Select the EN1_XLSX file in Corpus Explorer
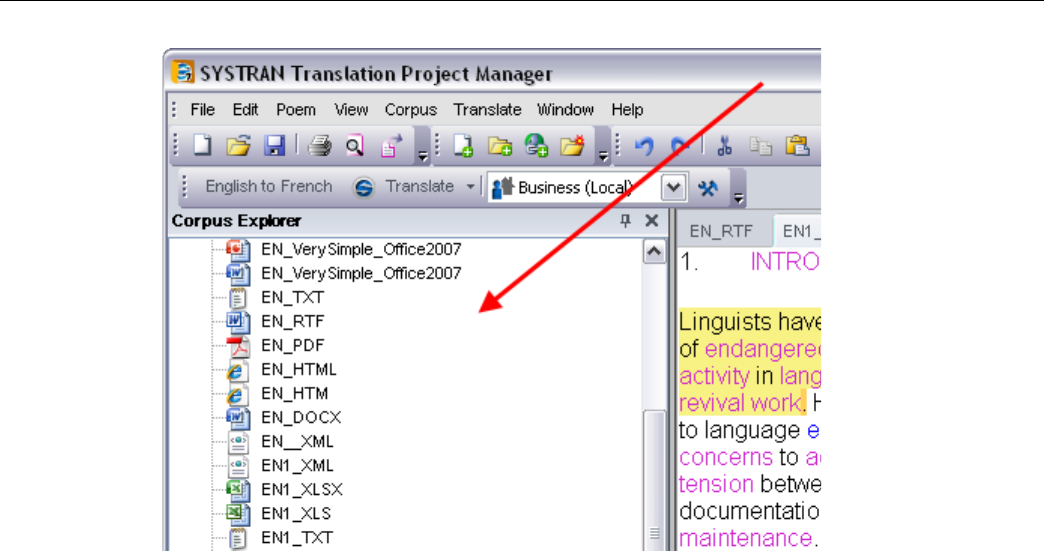Image resolution: width=1044 pixels, height=551 pixels. click(x=302, y=489)
